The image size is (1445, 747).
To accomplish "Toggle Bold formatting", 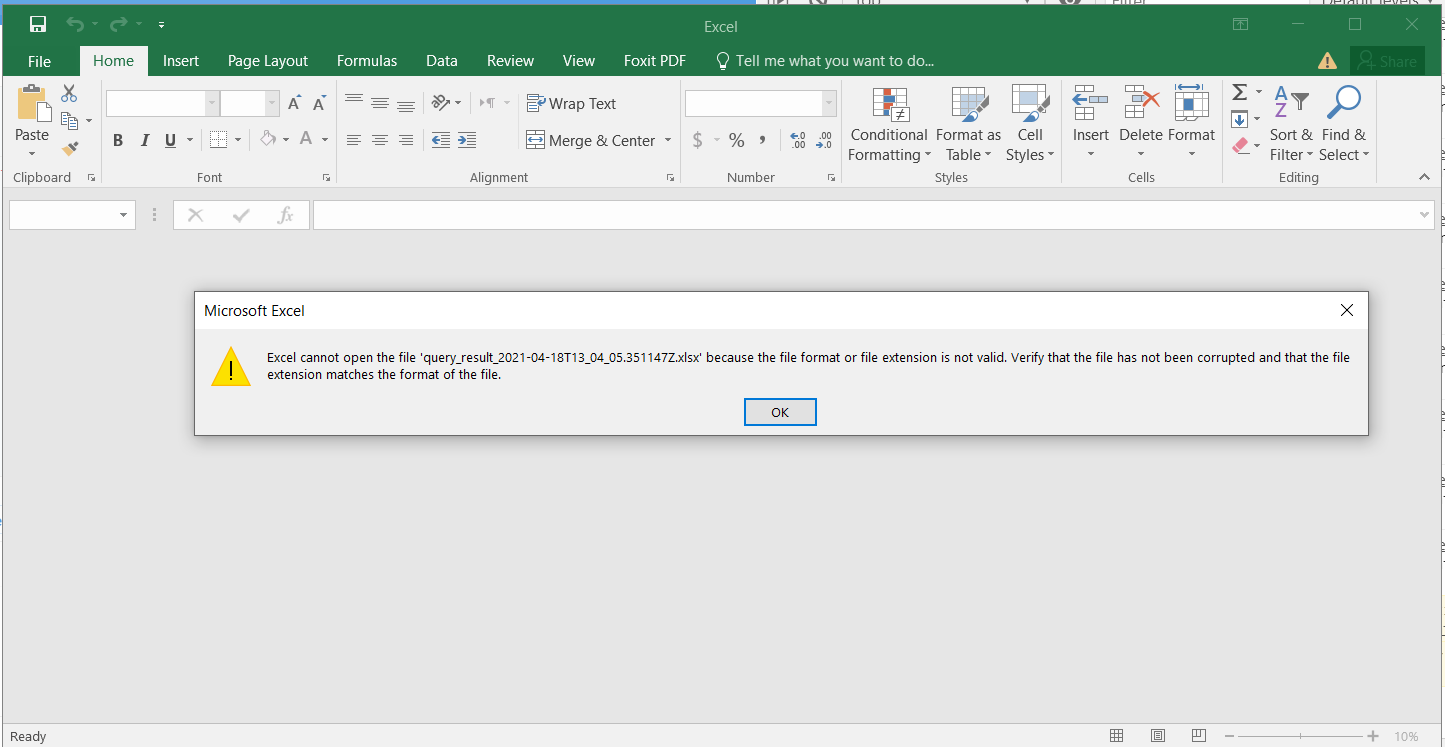I will (117, 140).
